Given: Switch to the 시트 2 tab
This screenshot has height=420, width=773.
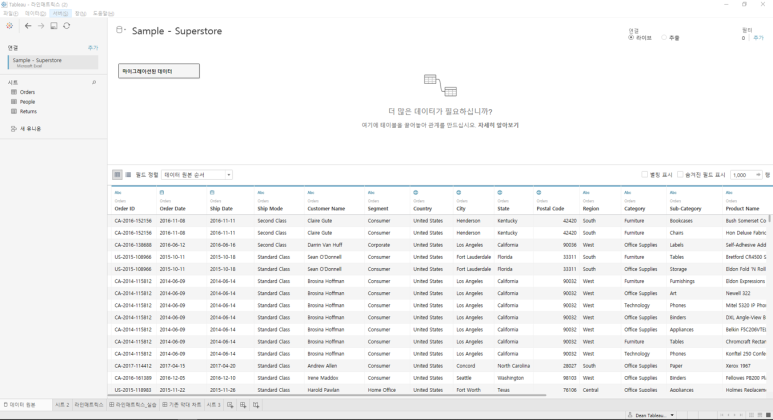Looking at the screenshot, I should click(62, 405).
